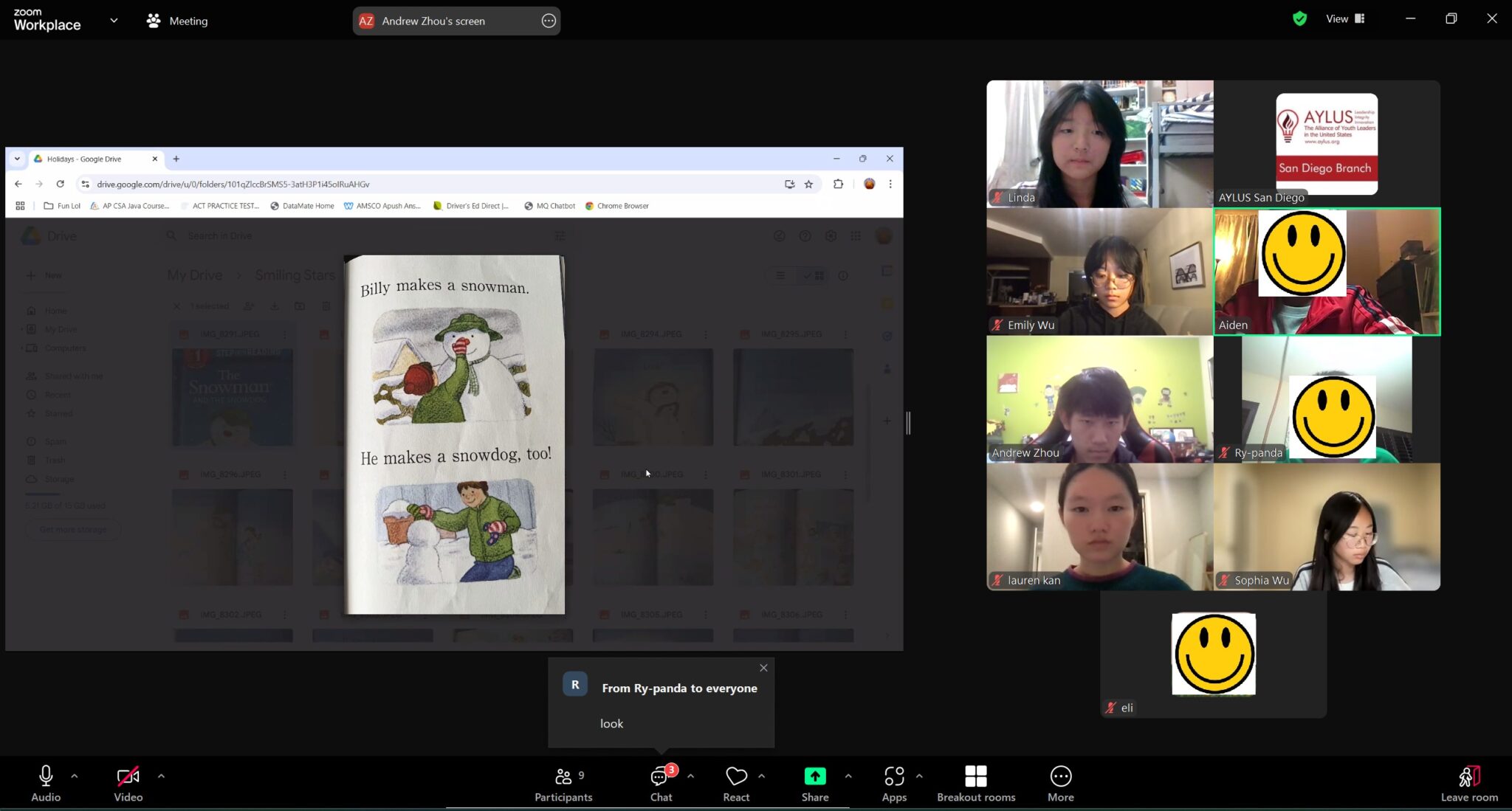Select Sophia Wu's video tile
Viewport: 1512px width, 811px height.
(1327, 527)
